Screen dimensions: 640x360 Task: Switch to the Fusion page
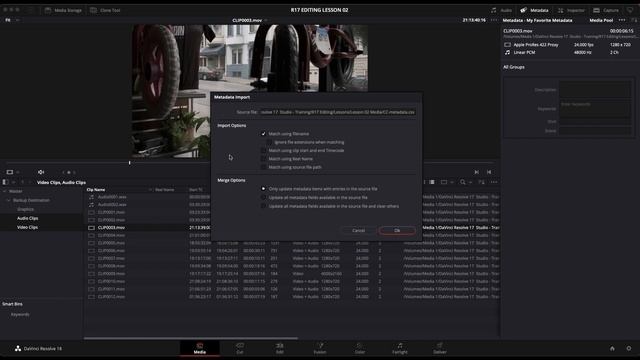pyautogui.click(x=320, y=348)
